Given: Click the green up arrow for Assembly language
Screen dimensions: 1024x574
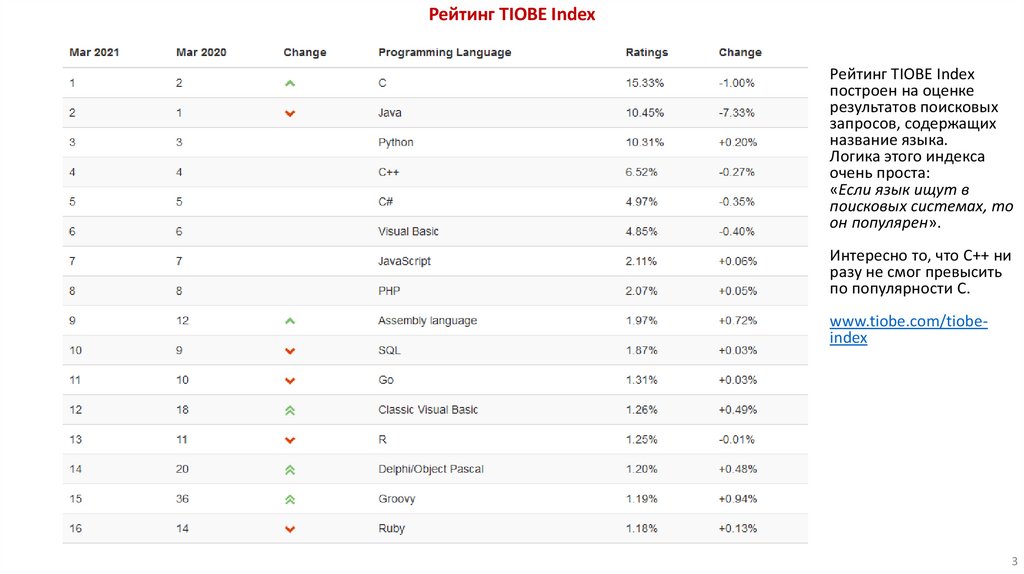Looking at the screenshot, I should (x=290, y=321).
